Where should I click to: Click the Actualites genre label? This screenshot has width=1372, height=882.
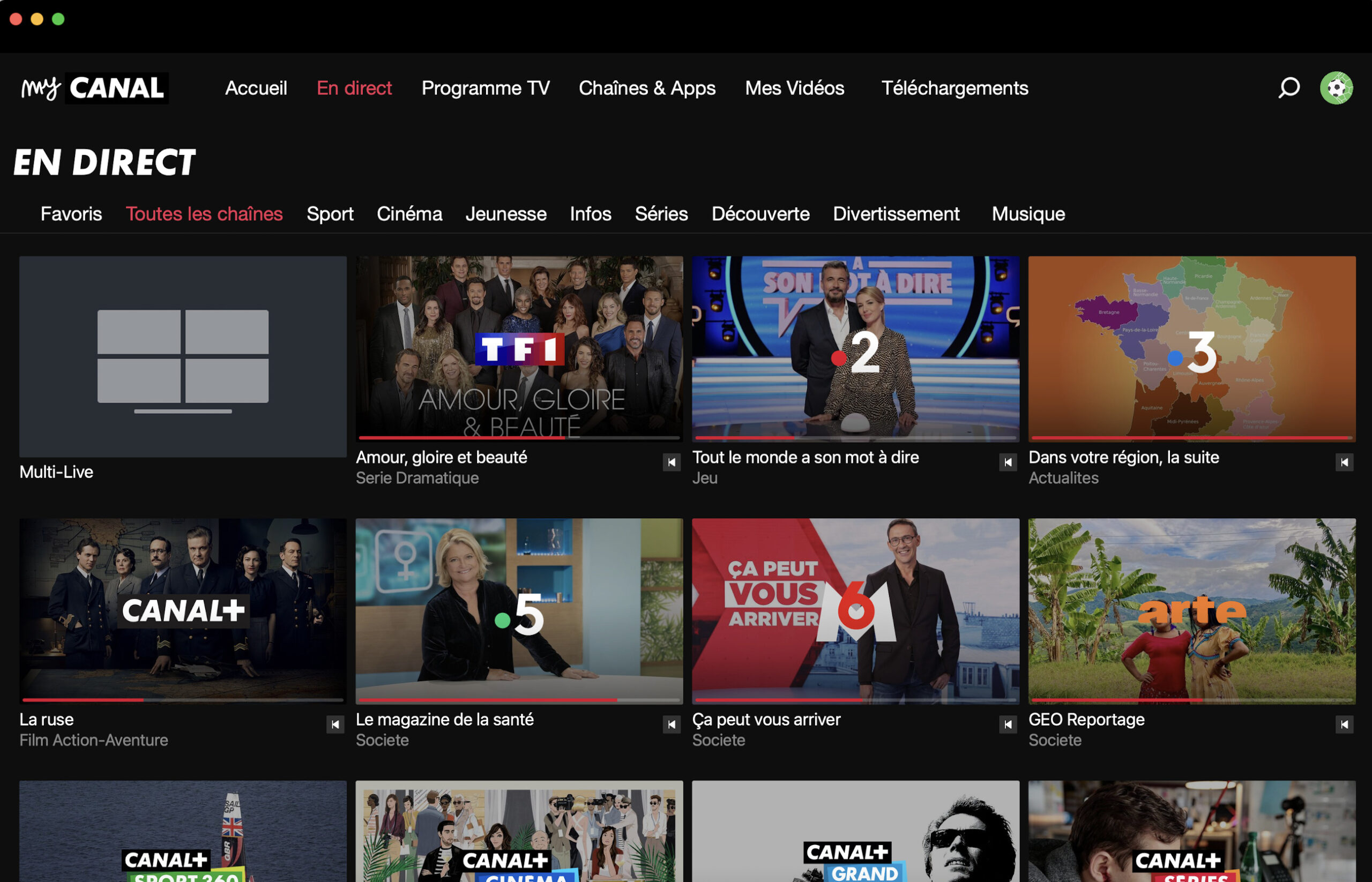[1063, 477]
